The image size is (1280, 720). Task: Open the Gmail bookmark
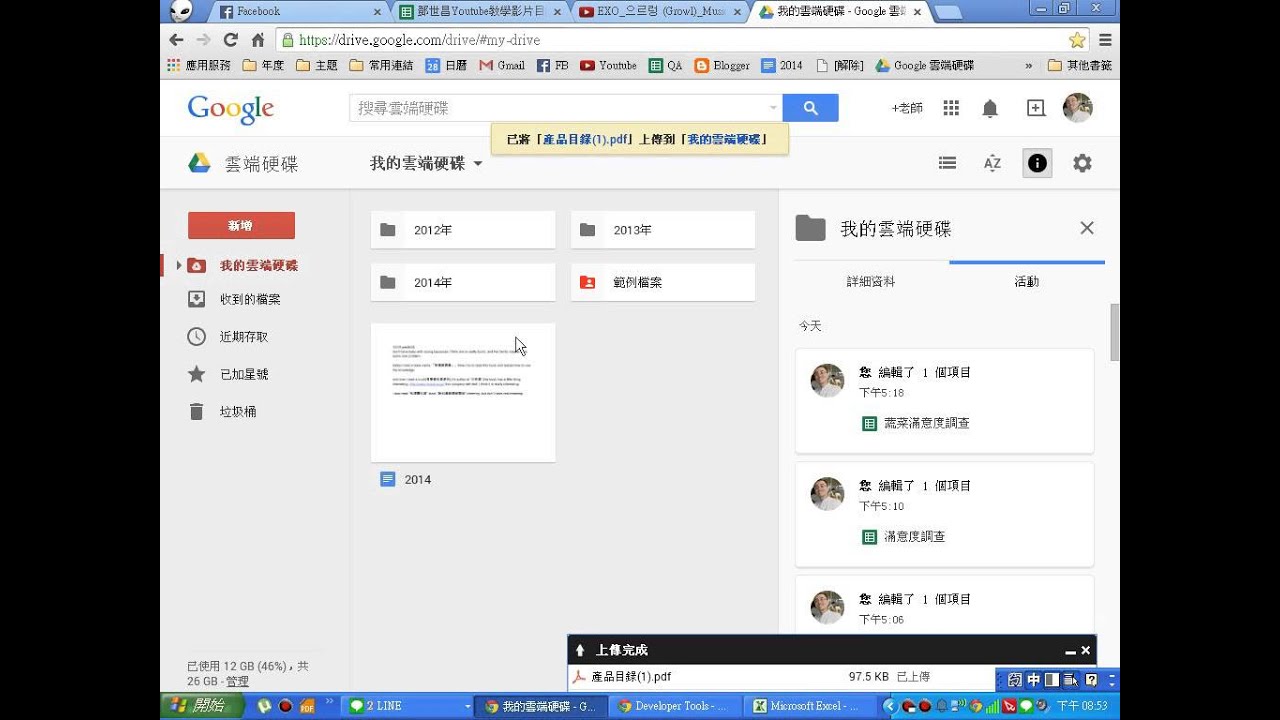click(502, 66)
